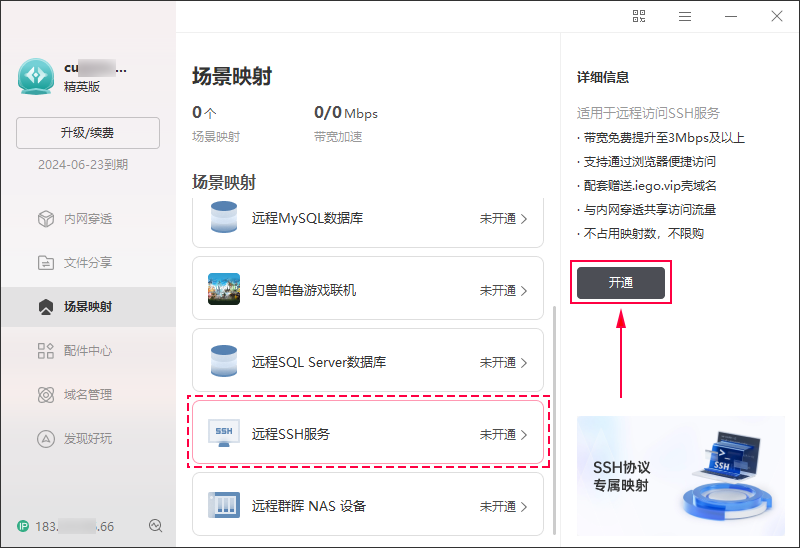Expand the 远程MySQL数据库 chevron arrow

pos(524,218)
